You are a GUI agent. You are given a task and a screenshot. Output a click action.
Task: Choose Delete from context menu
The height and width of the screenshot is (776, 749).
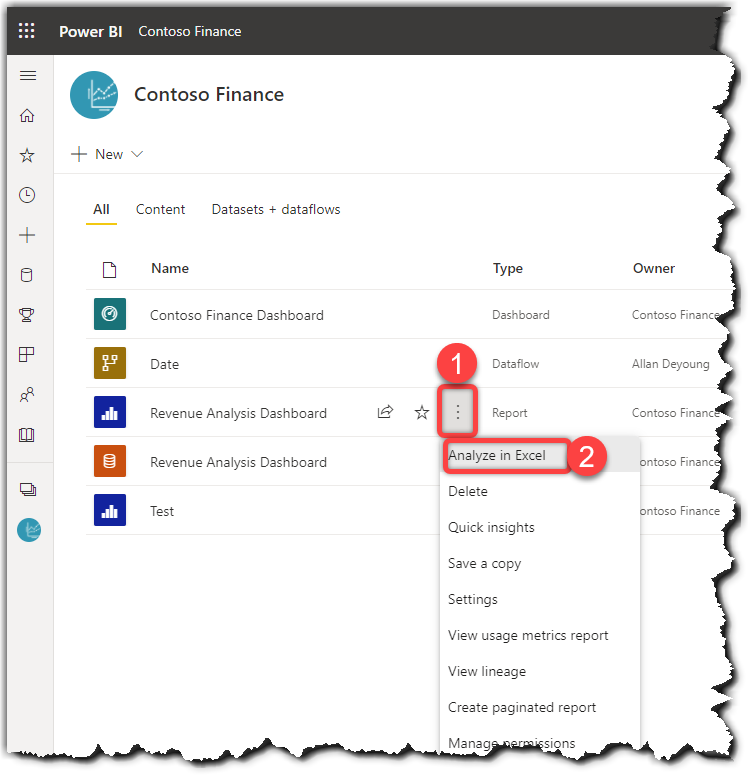coord(468,491)
